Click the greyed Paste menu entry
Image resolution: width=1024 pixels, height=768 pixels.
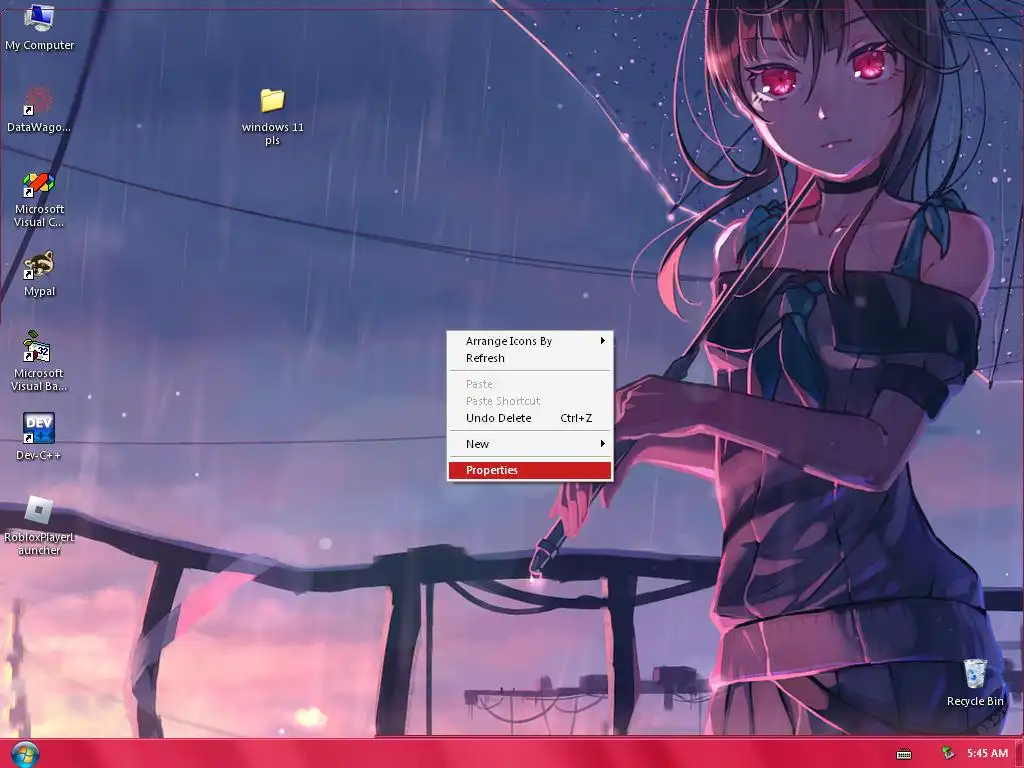point(530,384)
